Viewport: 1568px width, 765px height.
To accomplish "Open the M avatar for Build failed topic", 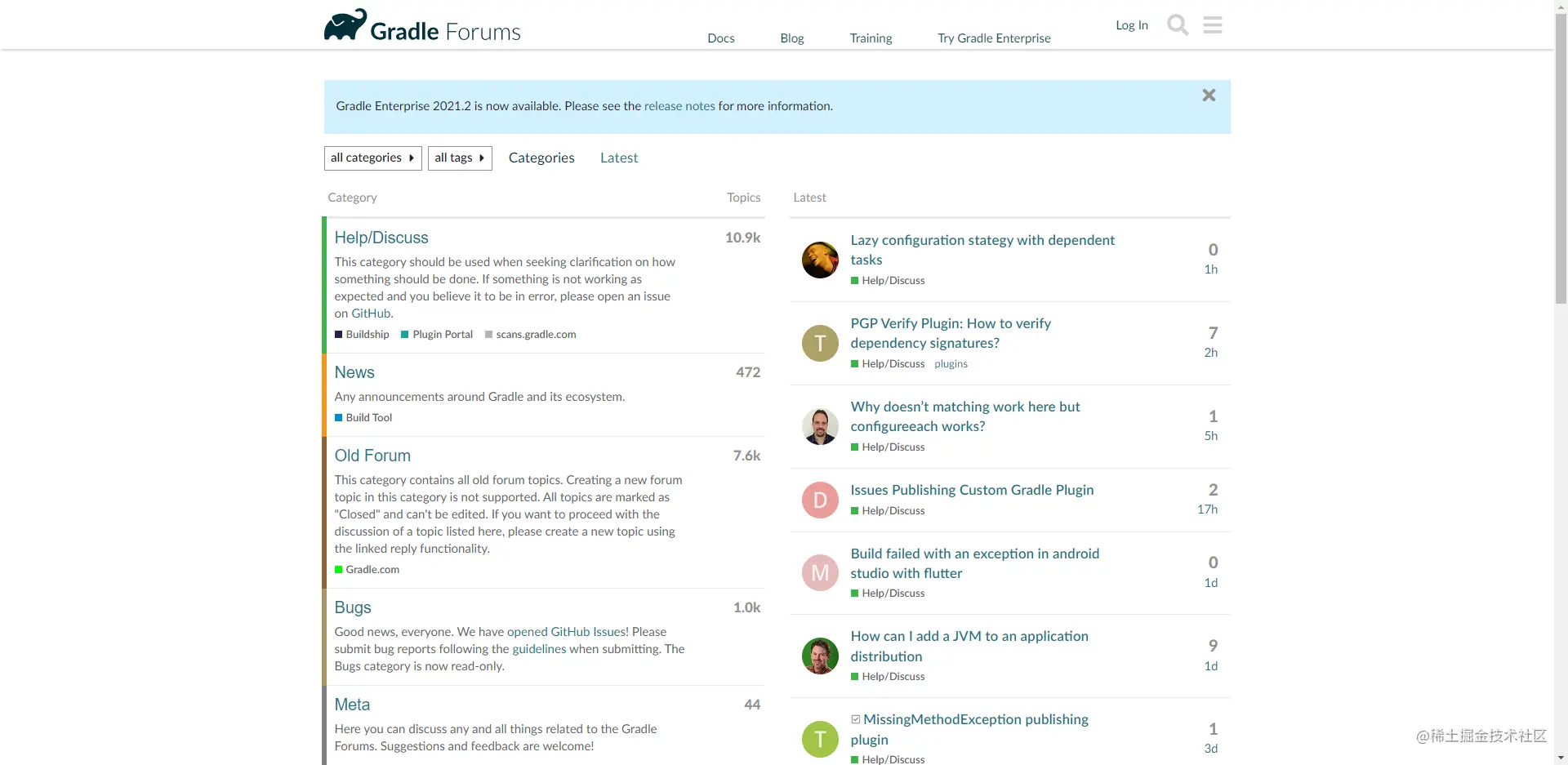I will [820, 573].
